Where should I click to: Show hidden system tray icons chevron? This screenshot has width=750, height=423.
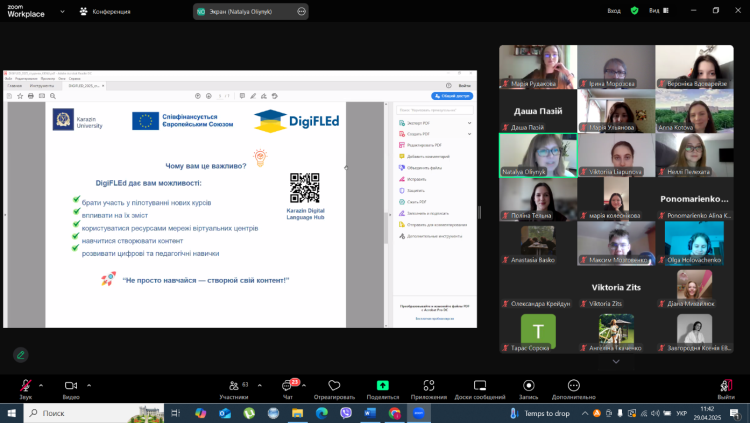point(585,413)
